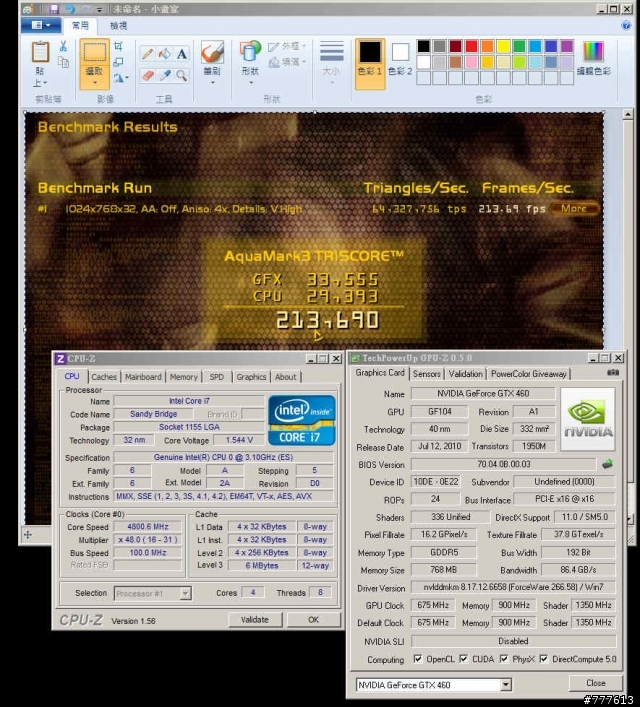Open the Memory tab in CPU-Z

(x=183, y=377)
